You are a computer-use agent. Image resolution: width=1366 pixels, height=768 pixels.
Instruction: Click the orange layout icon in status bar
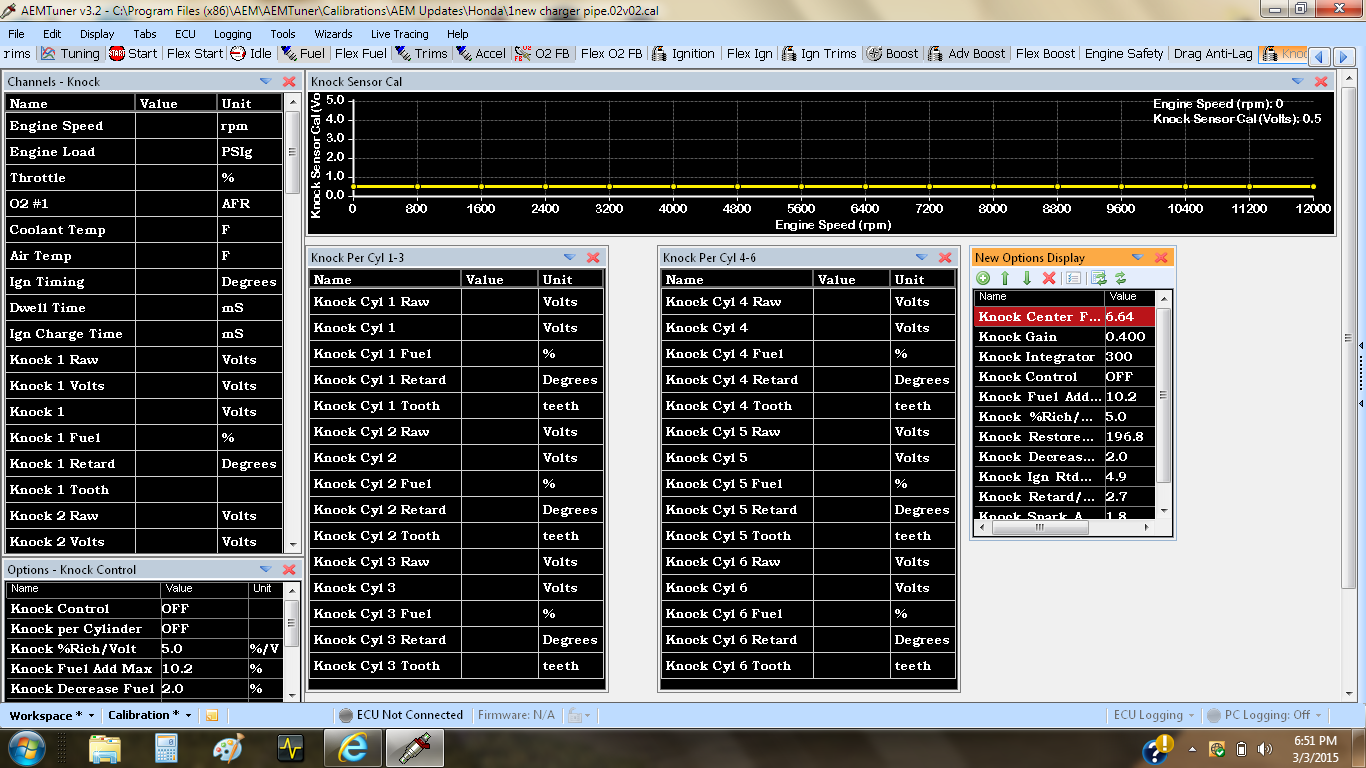click(211, 715)
